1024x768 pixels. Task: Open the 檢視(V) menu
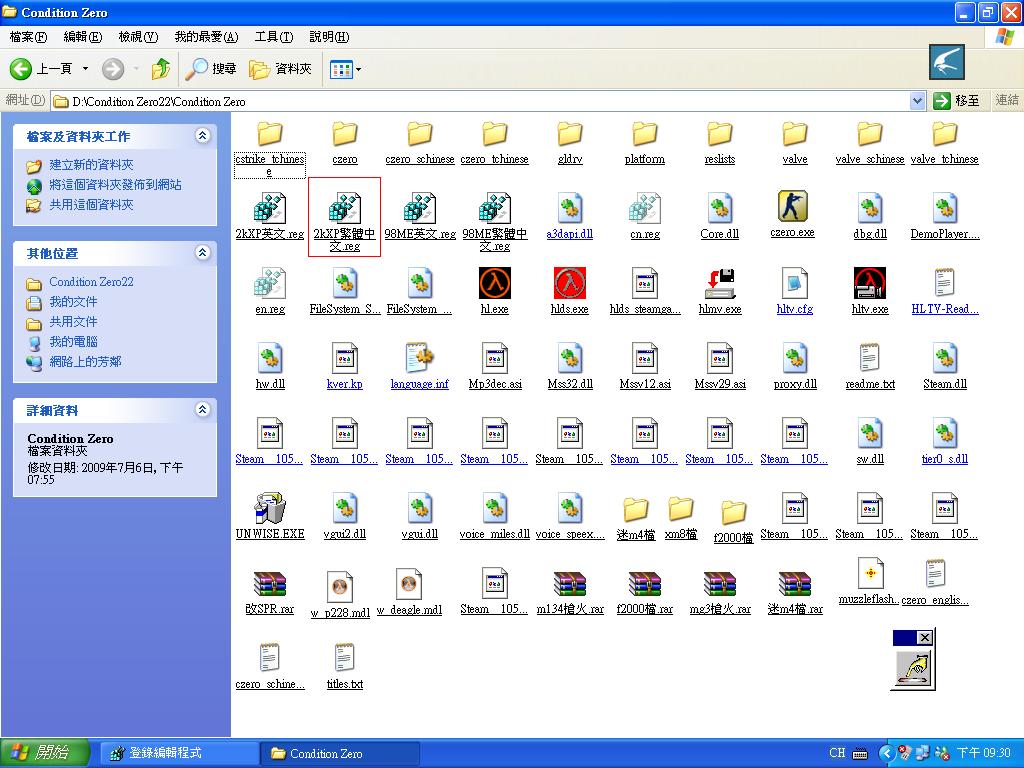pos(138,37)
